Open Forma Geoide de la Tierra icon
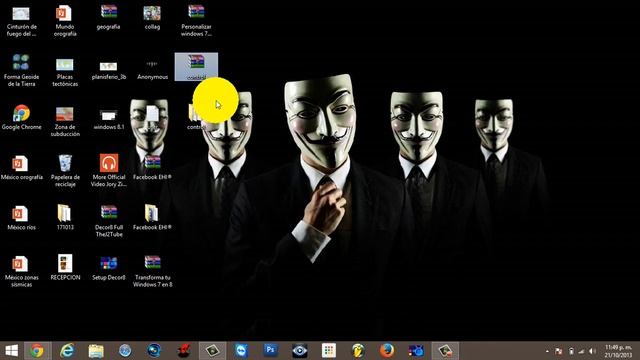 click(21, 70)
